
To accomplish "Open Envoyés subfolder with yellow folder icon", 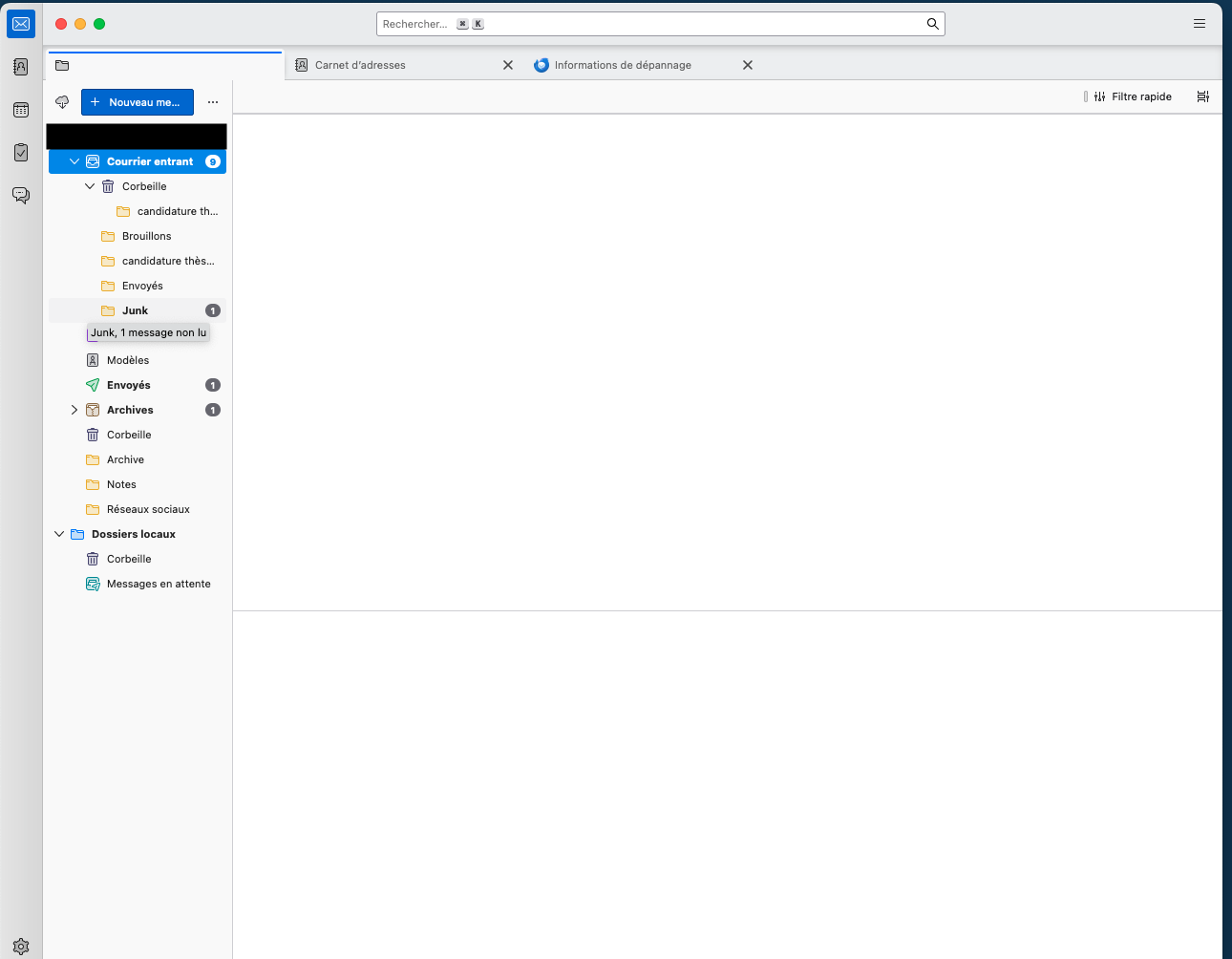I will pos(138,286).
